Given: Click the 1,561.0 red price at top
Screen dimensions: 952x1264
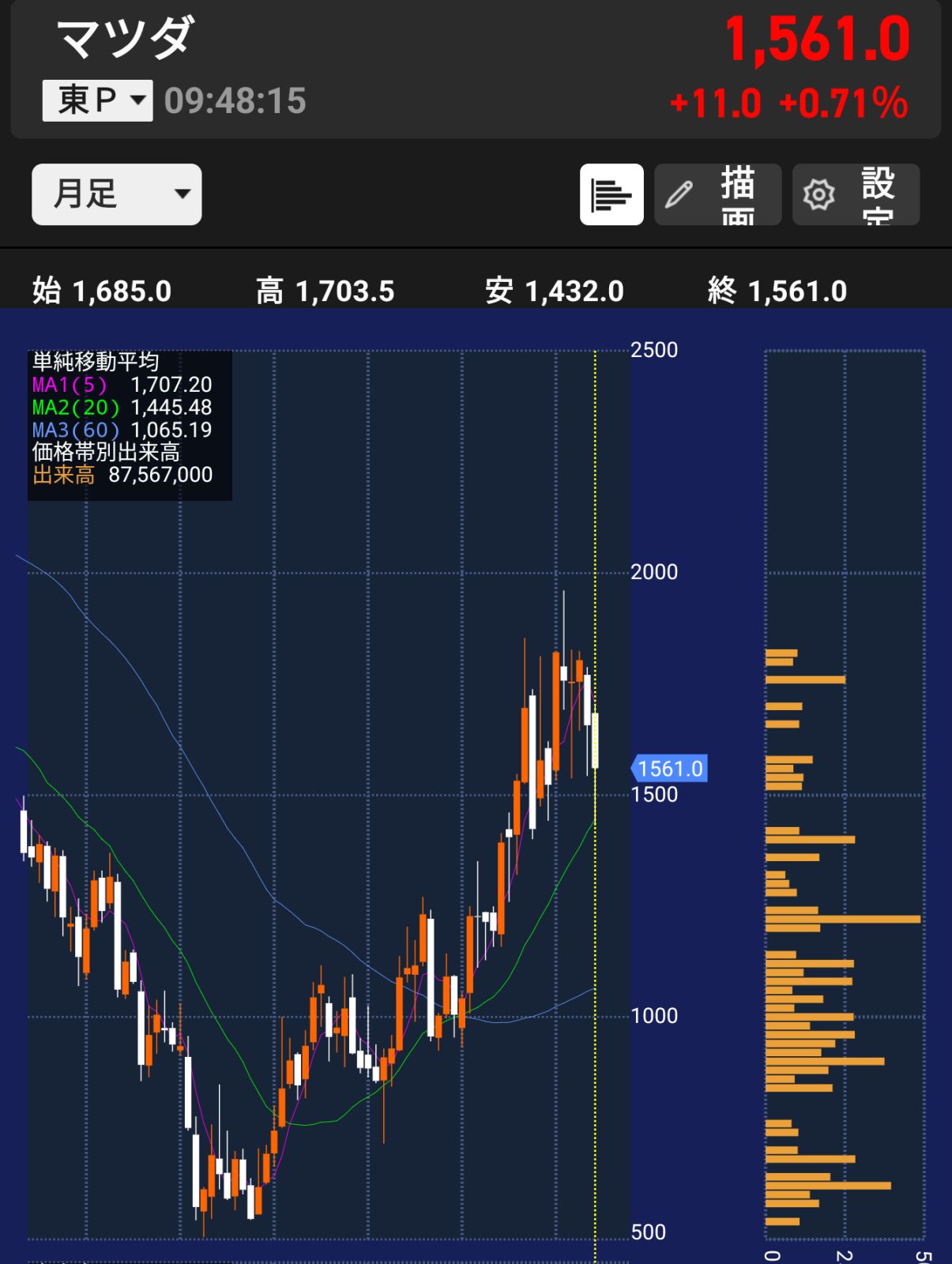Looking at the screenshot, I should click(x=817, y=39).
